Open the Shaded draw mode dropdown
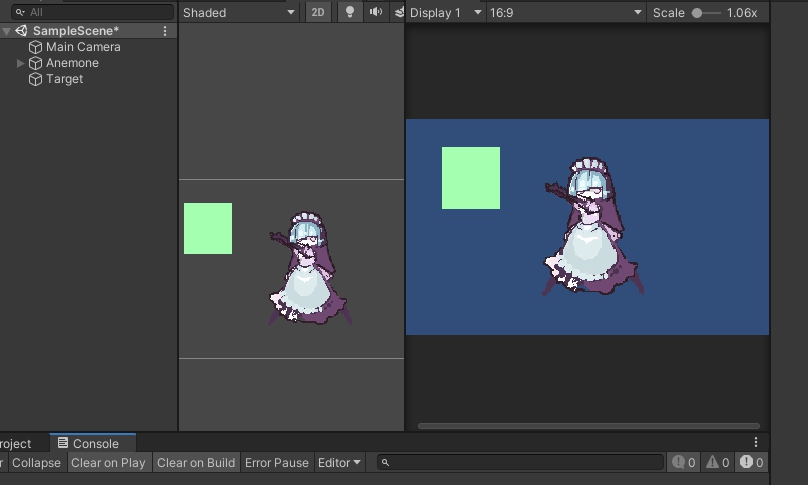Viewport: 808px width, 485px height. [x=239, y=12]
